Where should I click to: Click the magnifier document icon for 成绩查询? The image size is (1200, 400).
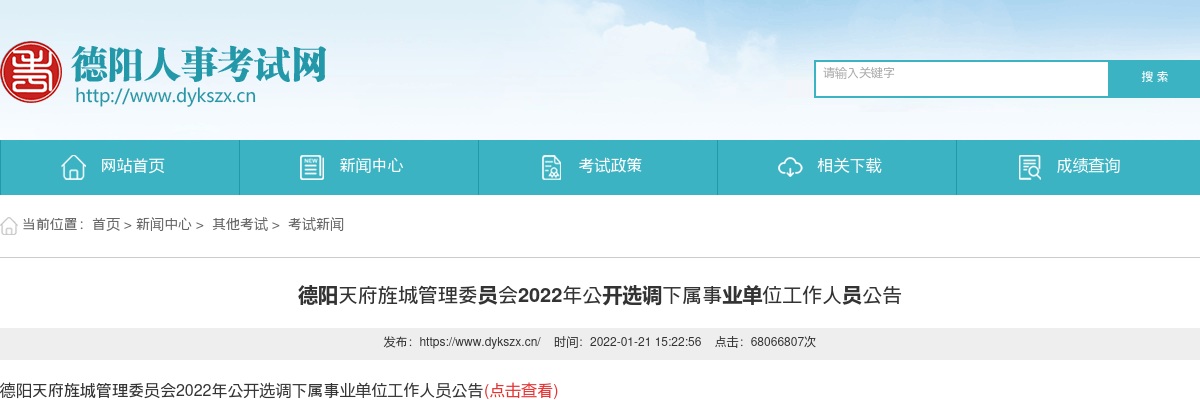click(1030, 167)
